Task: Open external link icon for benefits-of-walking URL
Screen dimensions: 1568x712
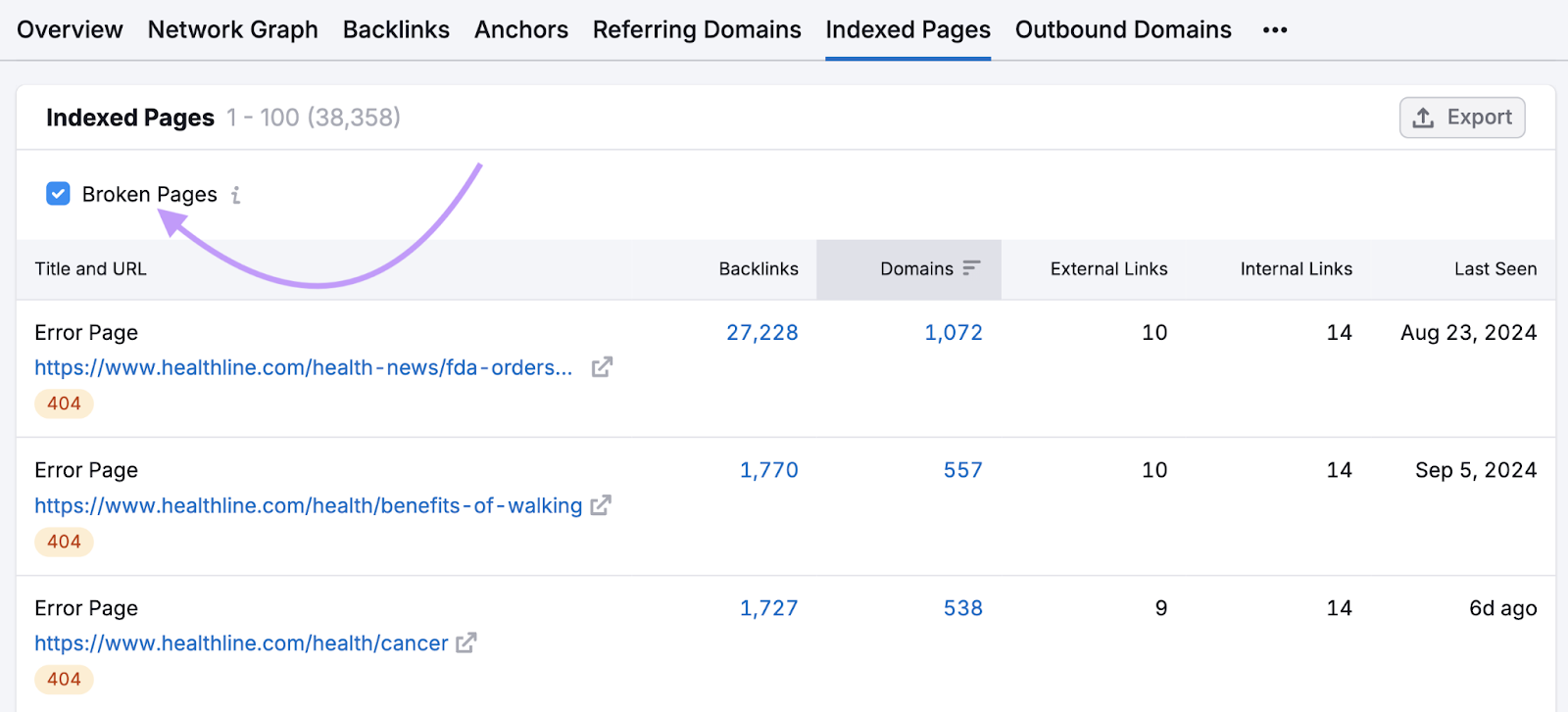Action: tap(601, 505)
